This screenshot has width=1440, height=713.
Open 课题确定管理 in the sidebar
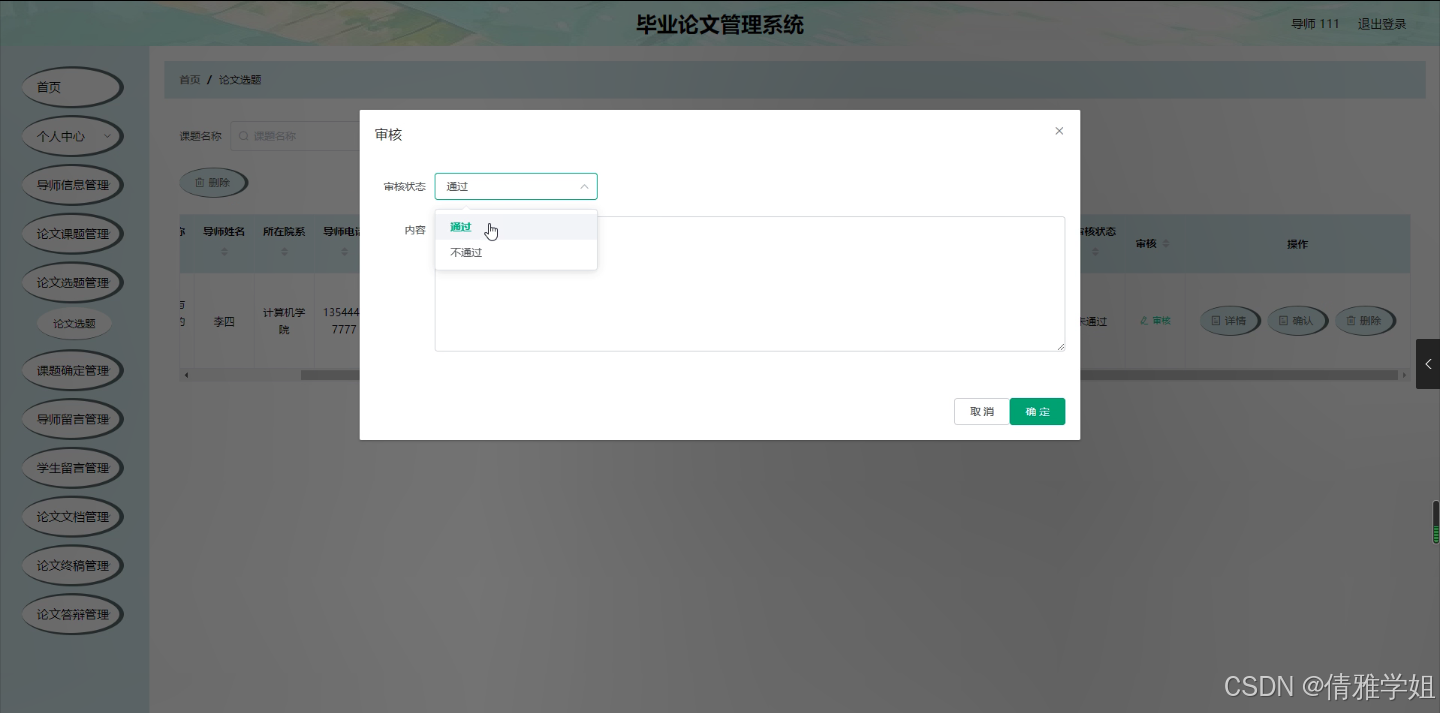pos(72,370)
